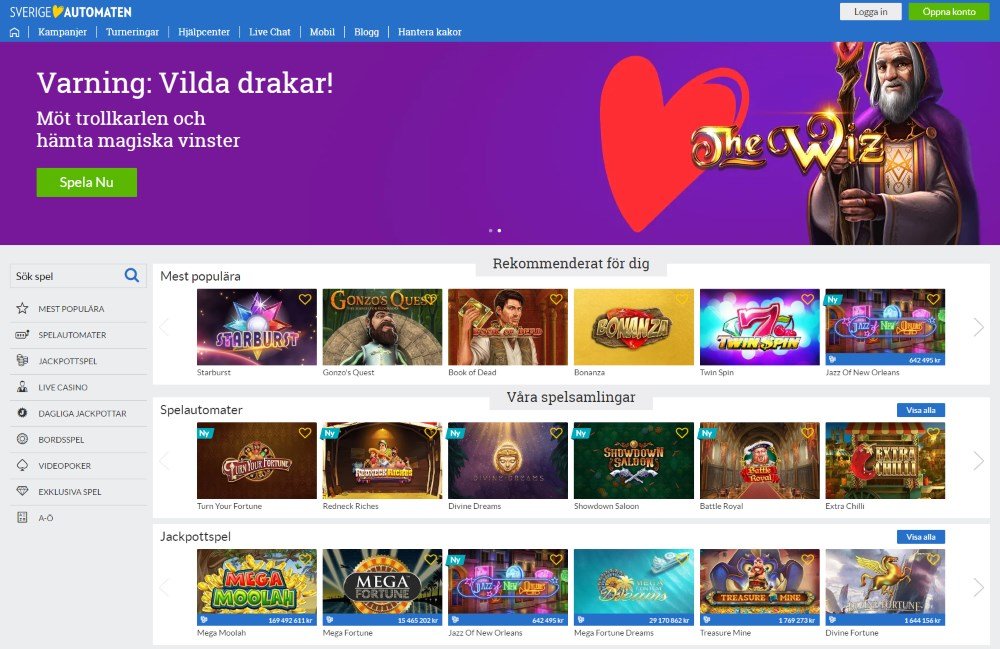Click the Sök spel search field
The width and height of the screenshot is (1000, 649).
point(67,276)
